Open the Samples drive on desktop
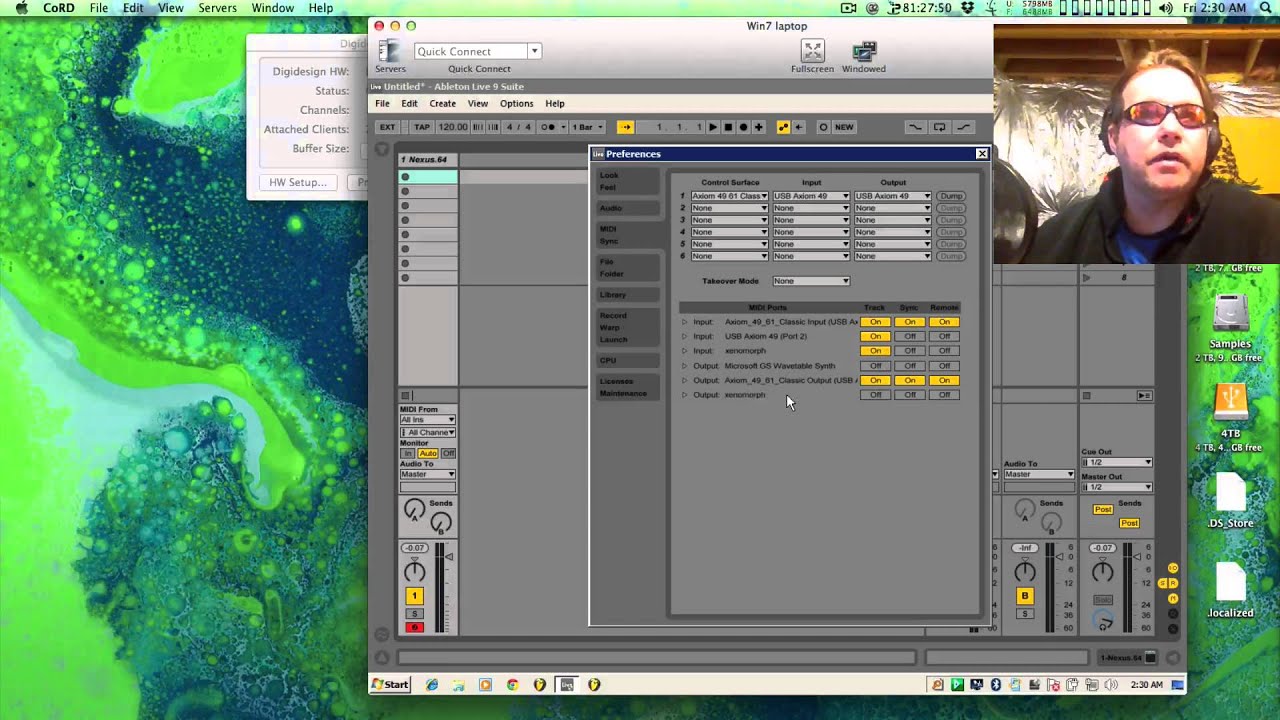The height and width of the screenshot is (720, 1280). (x=1230, y=322)
